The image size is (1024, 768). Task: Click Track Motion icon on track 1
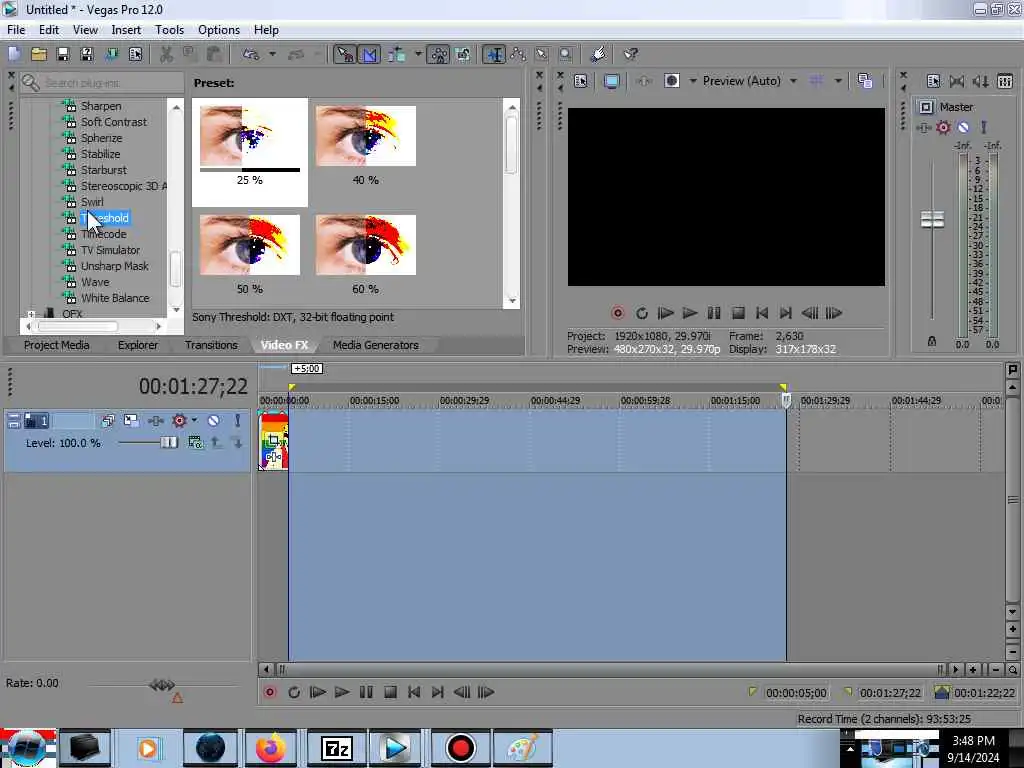[131, 421]
